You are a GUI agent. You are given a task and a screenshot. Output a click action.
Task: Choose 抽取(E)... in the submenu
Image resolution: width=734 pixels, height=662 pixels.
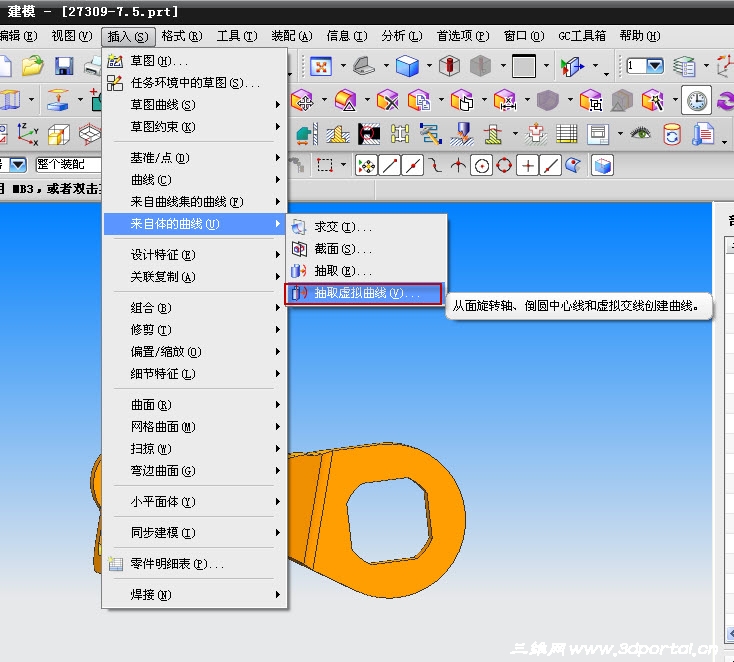(367, 271)
